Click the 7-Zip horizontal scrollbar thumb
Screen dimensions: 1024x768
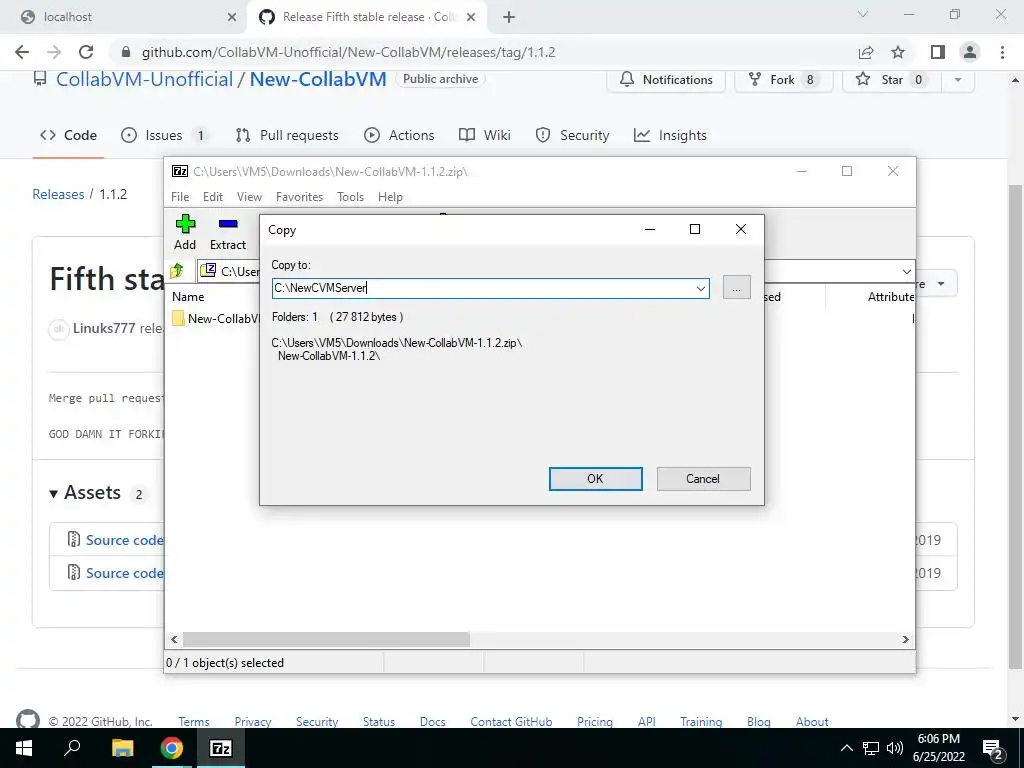(x=326, y=639)
